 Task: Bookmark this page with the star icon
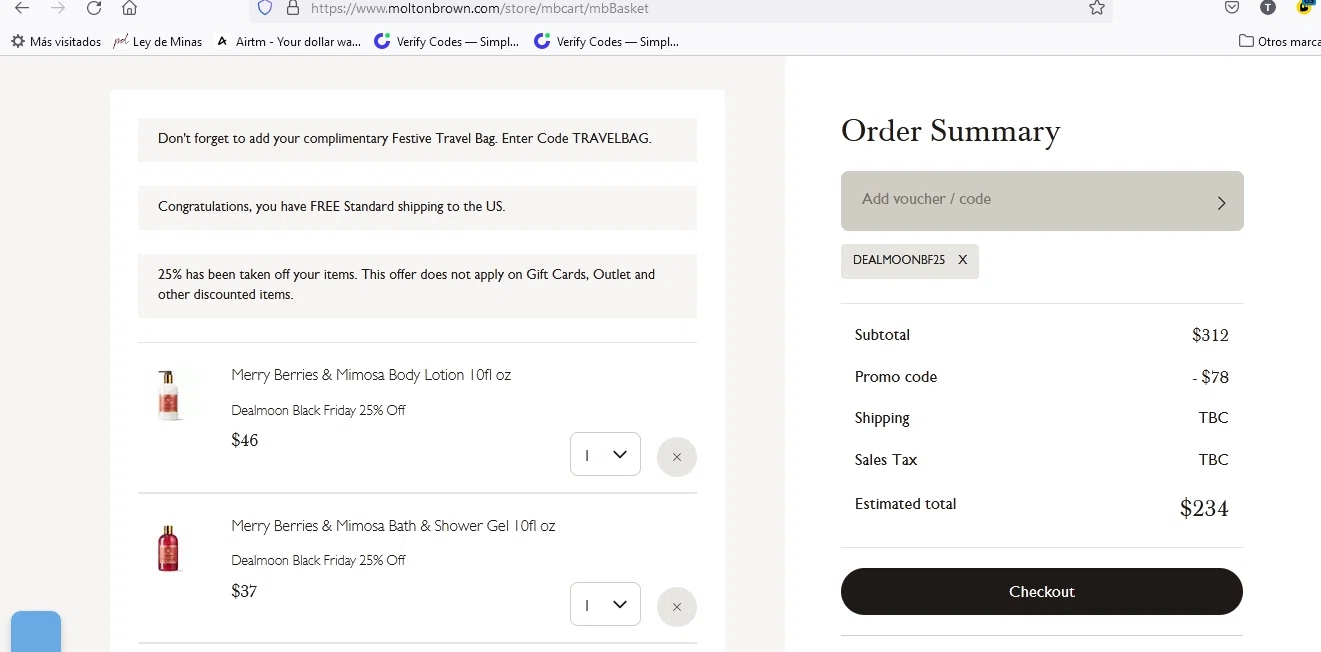[x=1097, y=8]
